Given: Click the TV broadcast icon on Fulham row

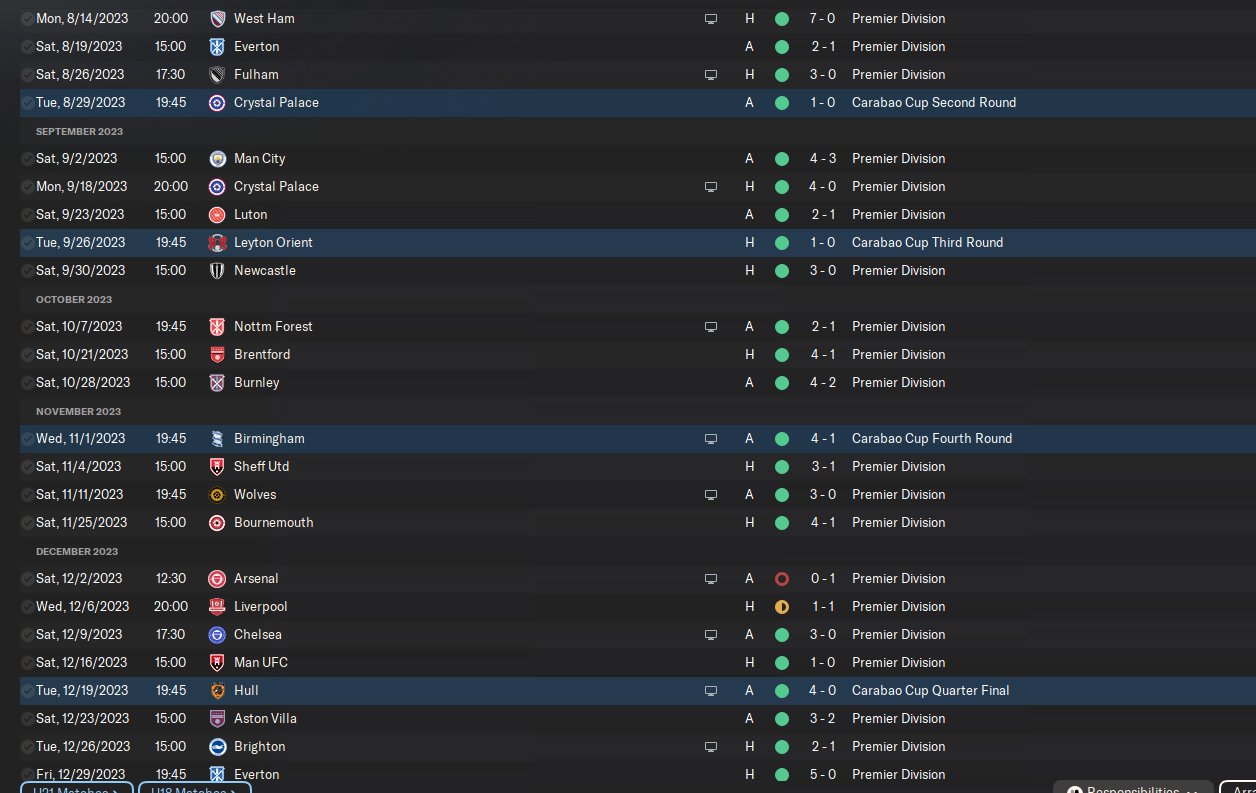Looking at the screenshot, I should tap(711, 75).
